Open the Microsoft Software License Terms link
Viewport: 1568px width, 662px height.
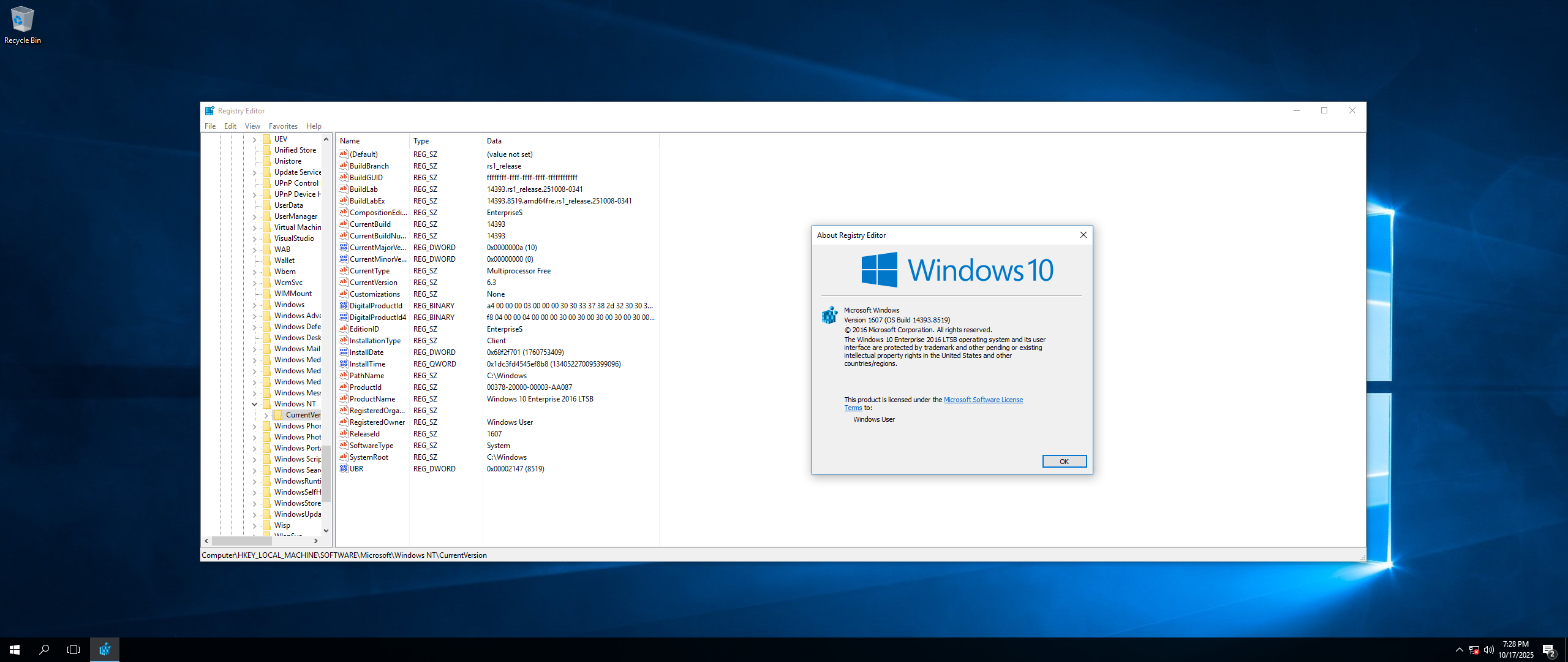[x=982, y=400]
